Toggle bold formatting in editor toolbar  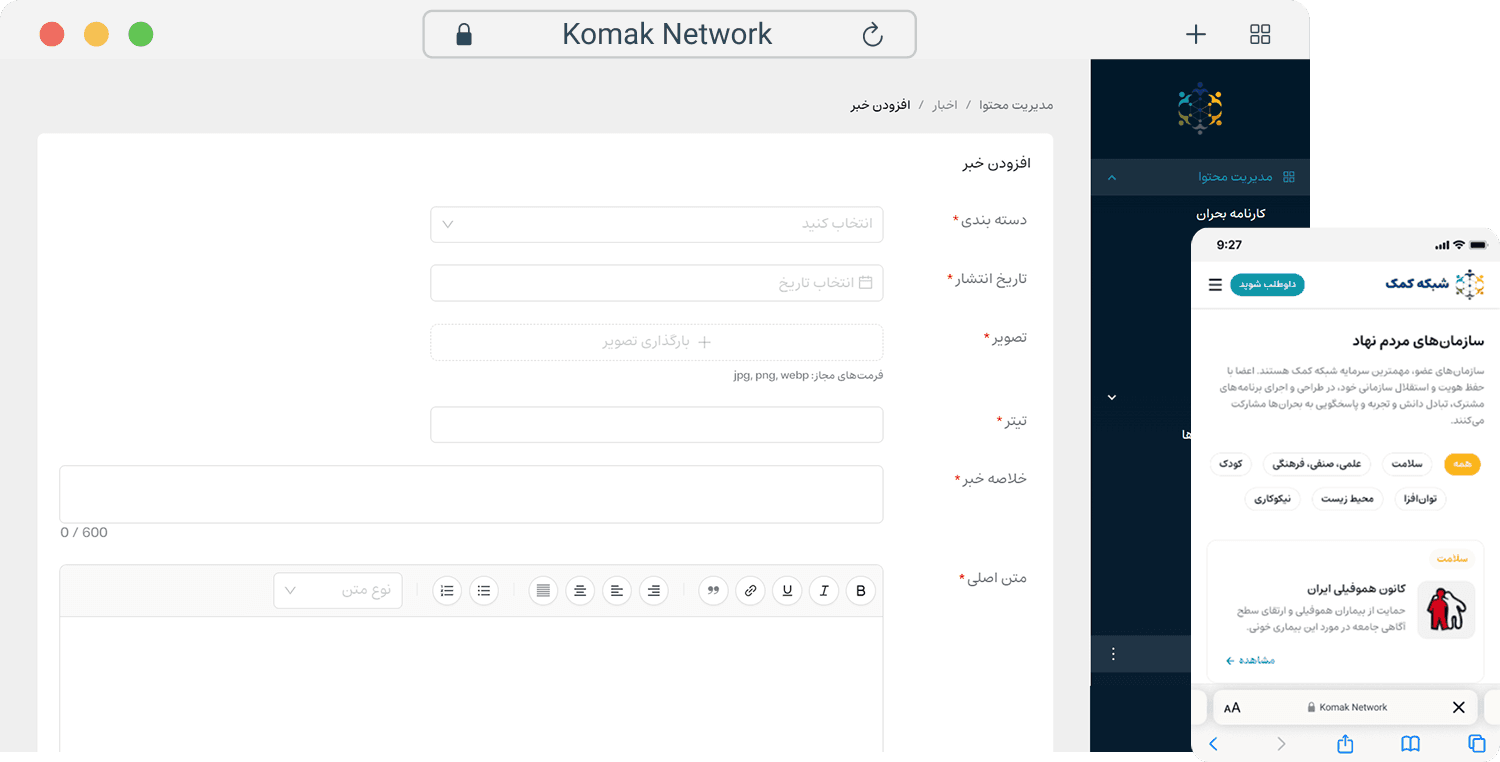[861, 591]
